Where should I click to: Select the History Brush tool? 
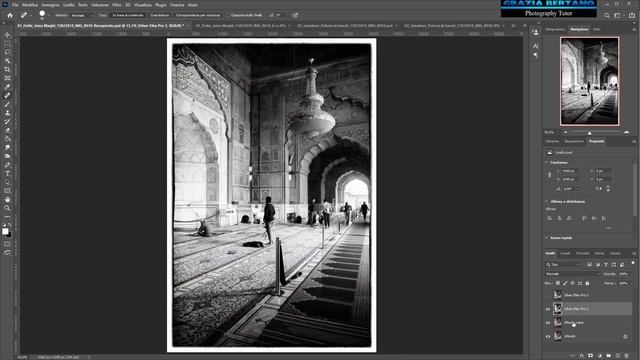[7, 121]
